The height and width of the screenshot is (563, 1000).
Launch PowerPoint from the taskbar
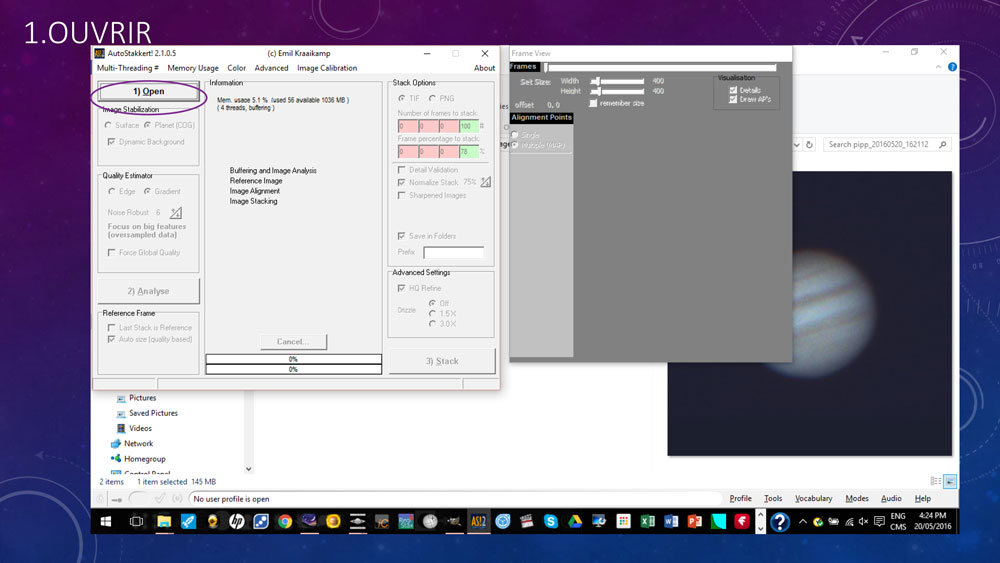pos(695,522)
